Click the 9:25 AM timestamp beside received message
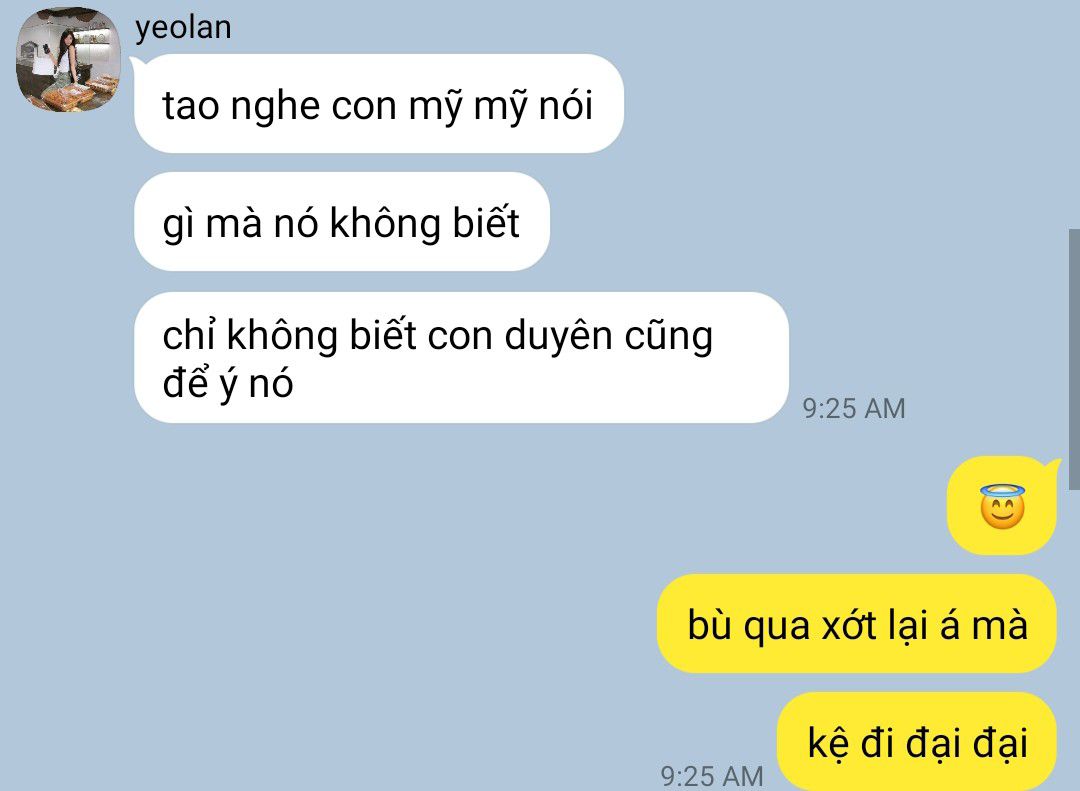The width and height of the screenshot is (1080, 791). click(x=854, y=409)
